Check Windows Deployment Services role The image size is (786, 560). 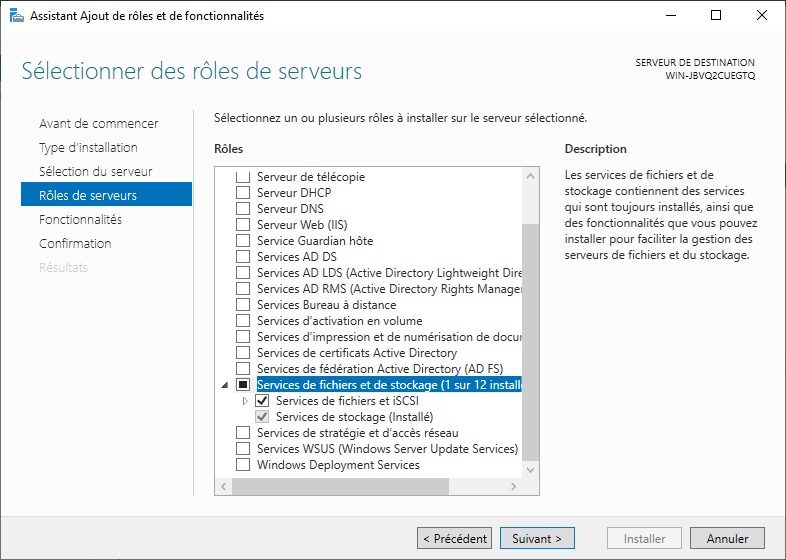(242, 465)
